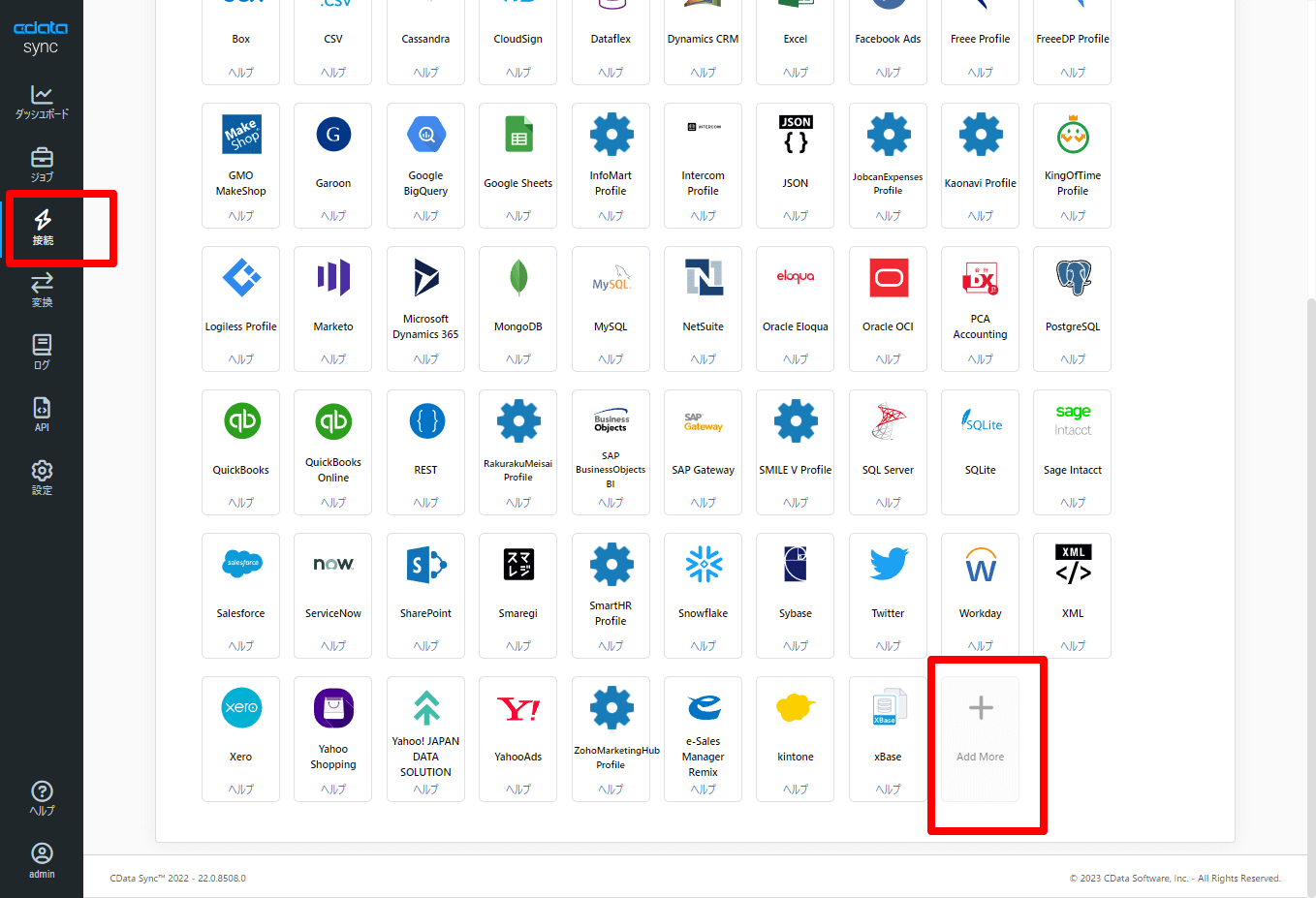Open the 変換 transformations sidebar item
This screenshot has height=898, width=1316.
coord(42,290)
